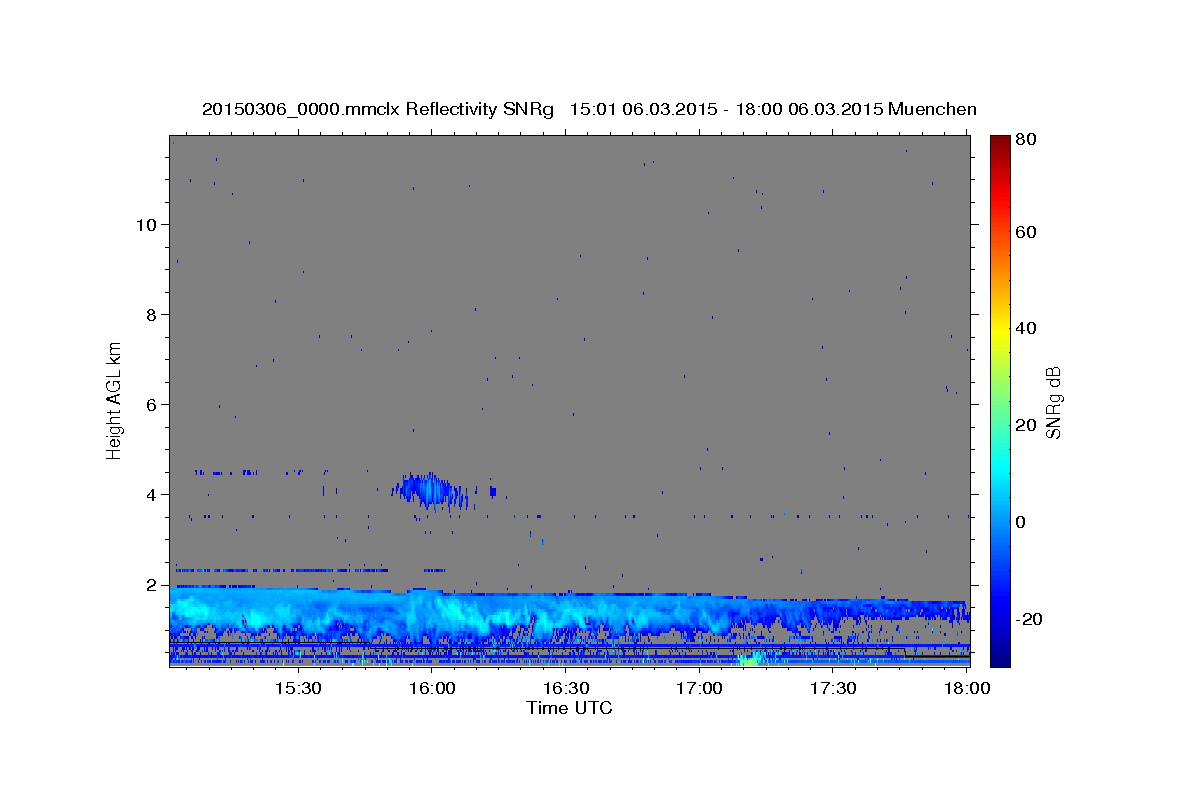The width and height of the screenshot is (1200, 800).
Task: Click the 'SNRg dB' colorbar label
Action: (x=1053, y=402)
